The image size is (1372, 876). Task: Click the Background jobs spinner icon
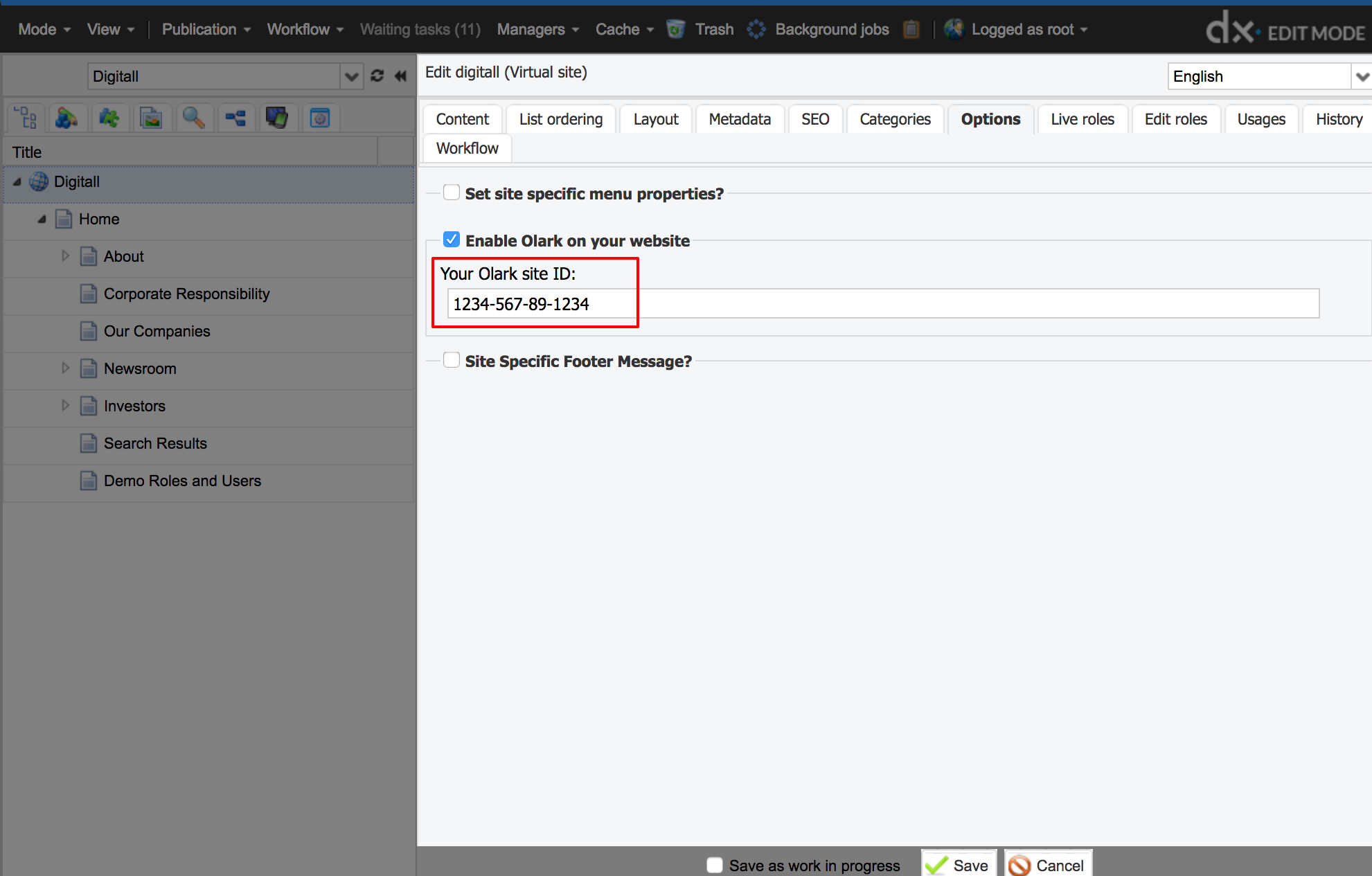pyautogui.click(x=756, y=29)
